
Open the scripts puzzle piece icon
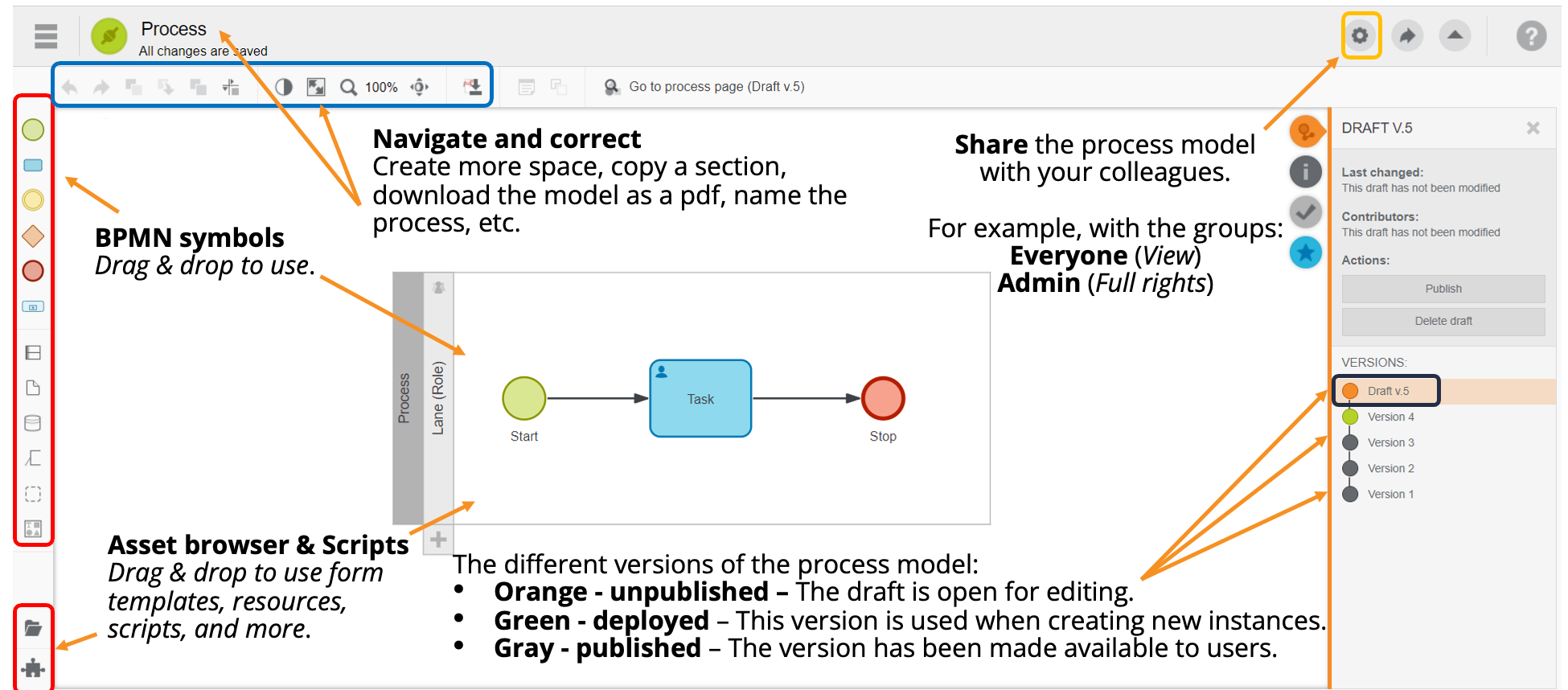(33, 667)
